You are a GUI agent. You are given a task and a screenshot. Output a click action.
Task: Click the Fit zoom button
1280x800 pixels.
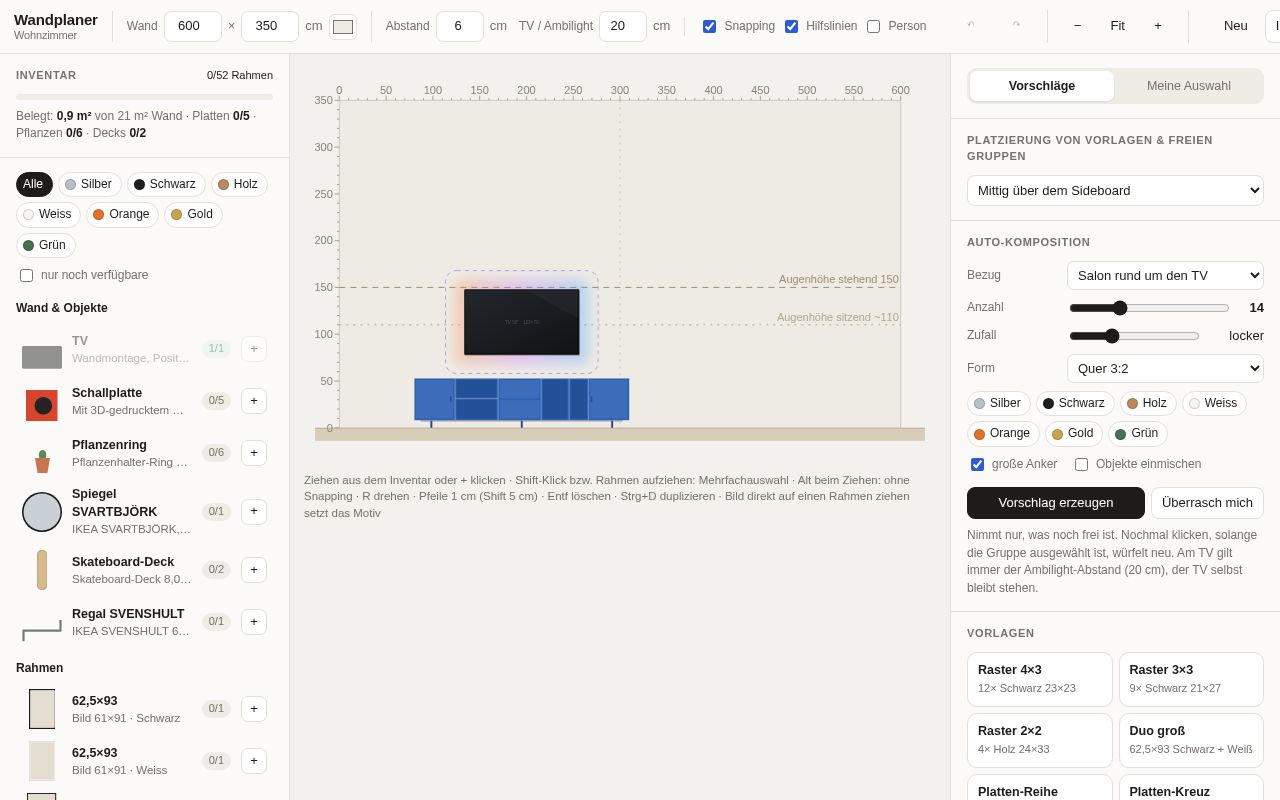tap(1117, 26)
